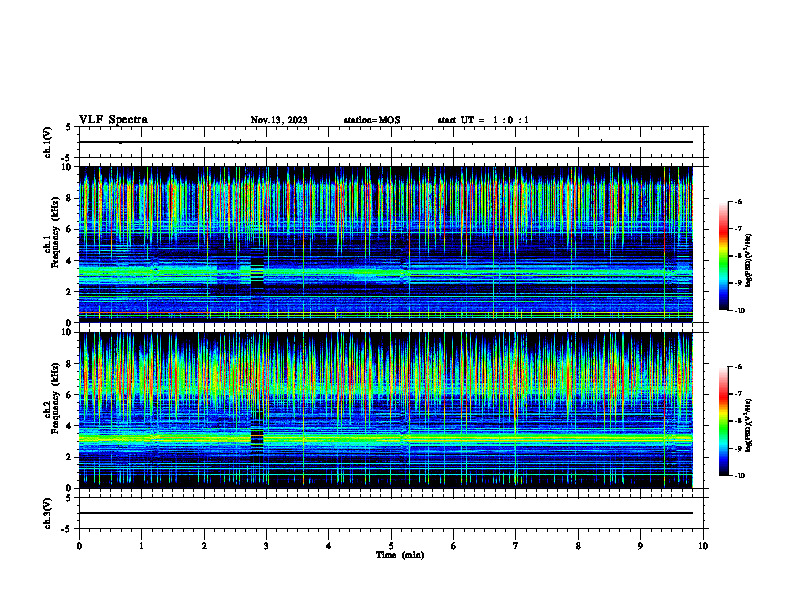Screen dimensions: 792x612
Task: Click the time axis tick label '6'
Action: pyautogui.click(x=453, y=546)
